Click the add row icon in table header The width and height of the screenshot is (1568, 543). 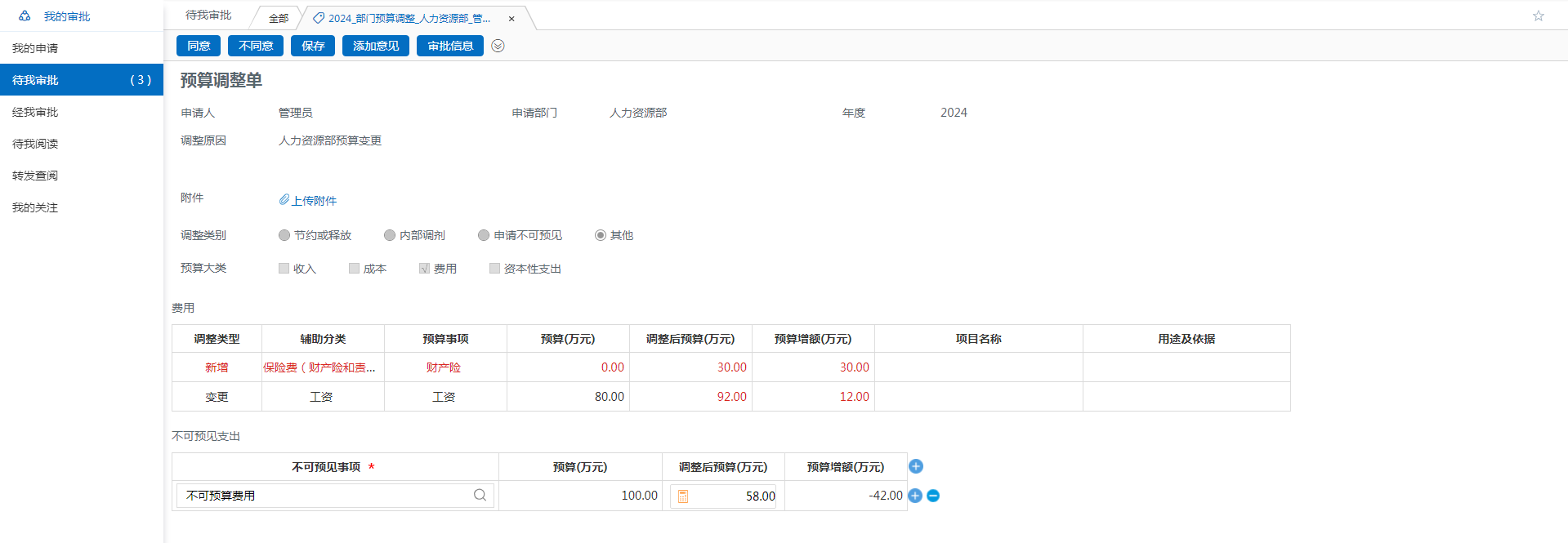pos(916,466)
